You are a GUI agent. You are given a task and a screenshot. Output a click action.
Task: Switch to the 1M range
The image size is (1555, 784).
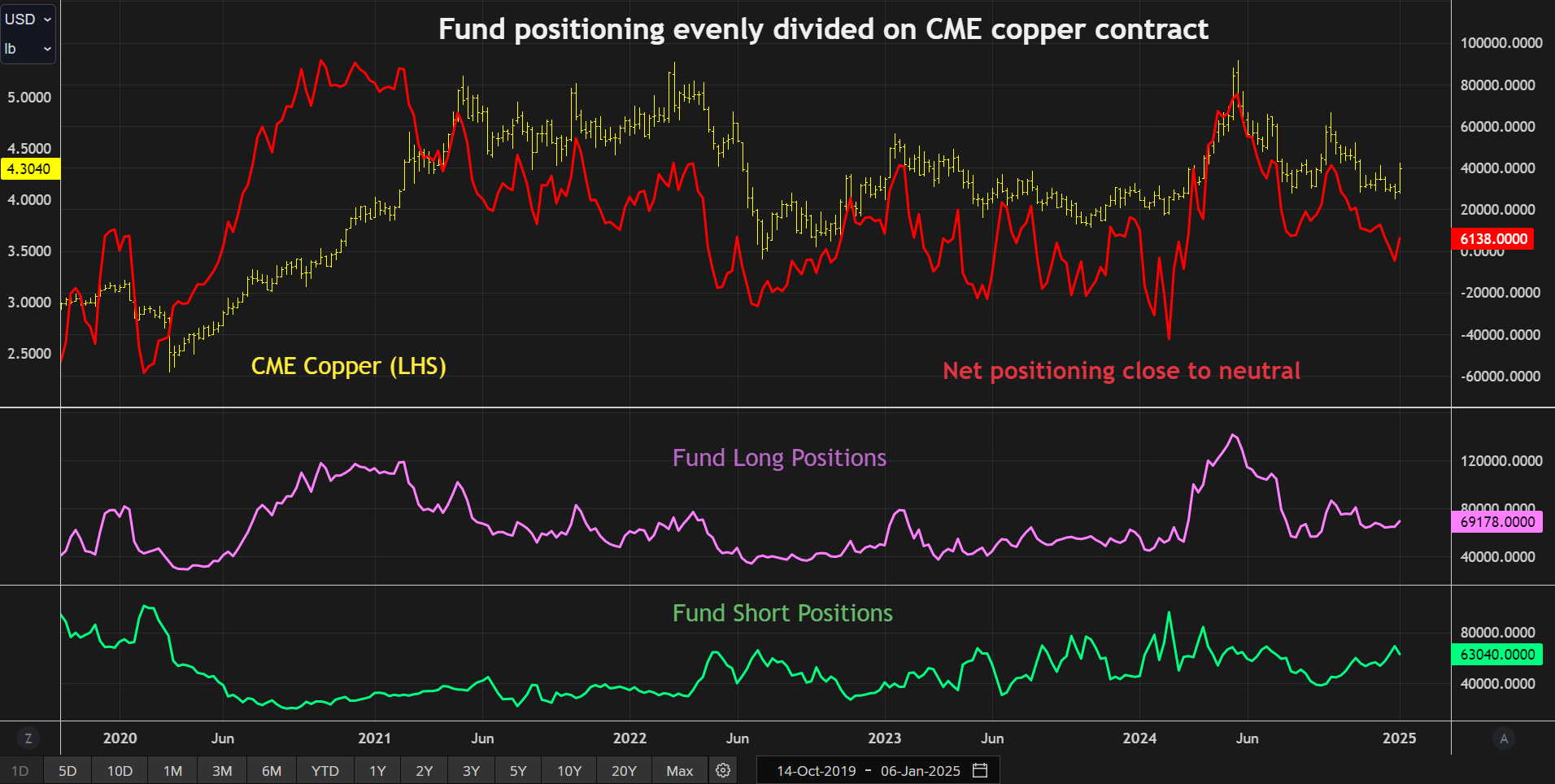[172, 771]
